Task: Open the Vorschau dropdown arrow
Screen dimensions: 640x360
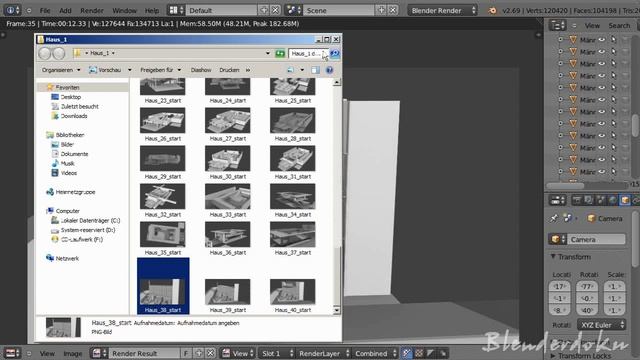Action: (x=130, y=70)
